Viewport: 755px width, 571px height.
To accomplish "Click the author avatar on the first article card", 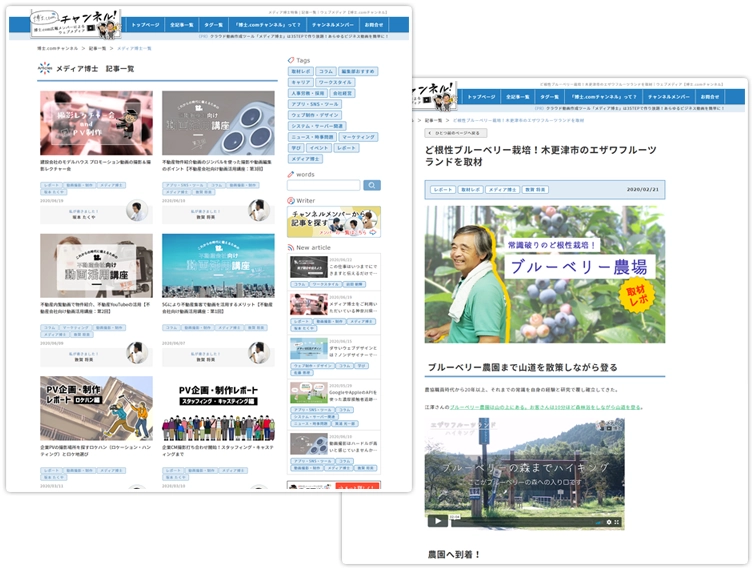I will (137, 210).
